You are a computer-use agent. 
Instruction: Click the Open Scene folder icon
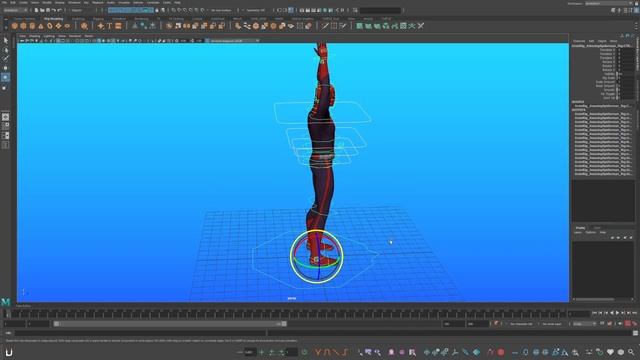click(x=42, y=10)
